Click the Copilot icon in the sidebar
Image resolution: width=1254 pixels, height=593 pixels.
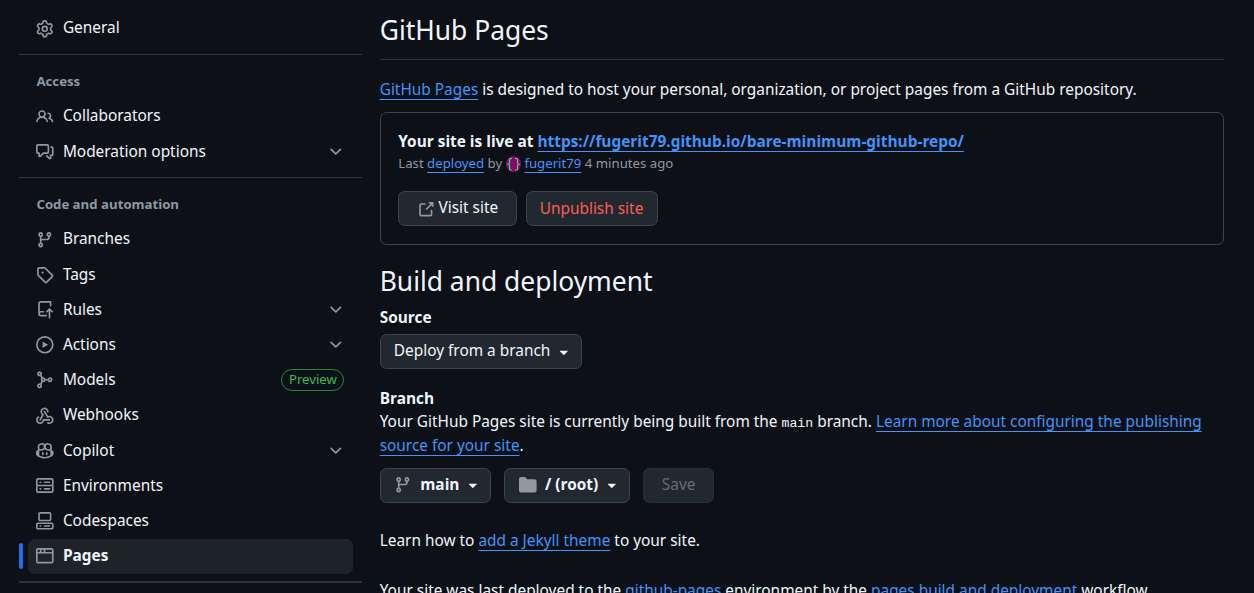click(x=44, y=450)
